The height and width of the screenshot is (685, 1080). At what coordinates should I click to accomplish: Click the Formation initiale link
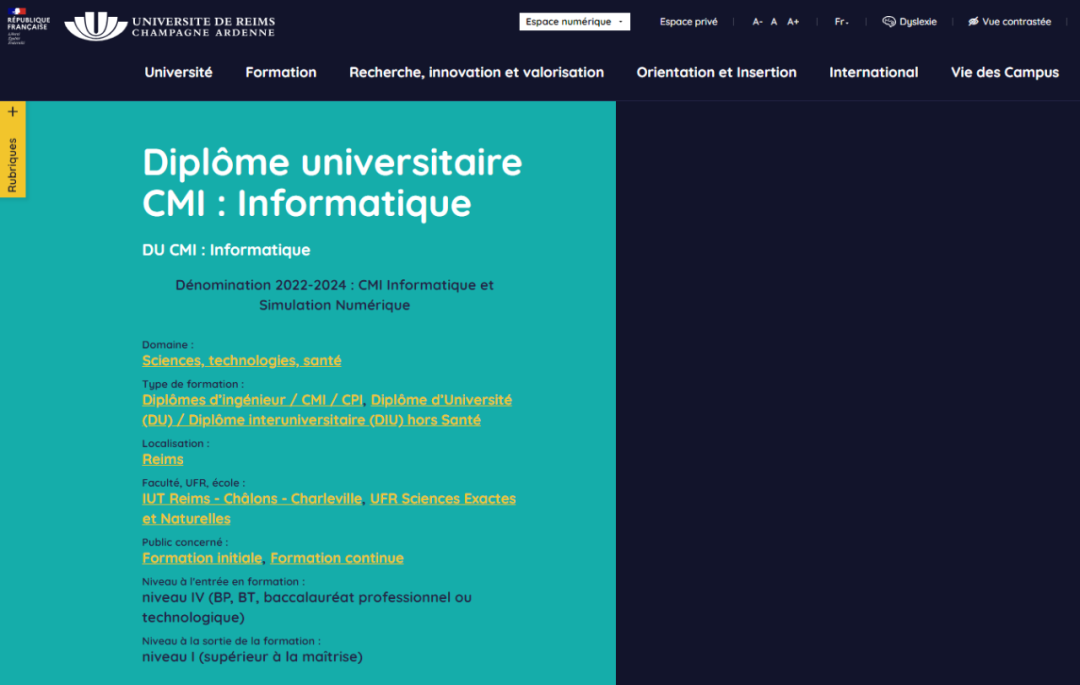pos(202,558)
